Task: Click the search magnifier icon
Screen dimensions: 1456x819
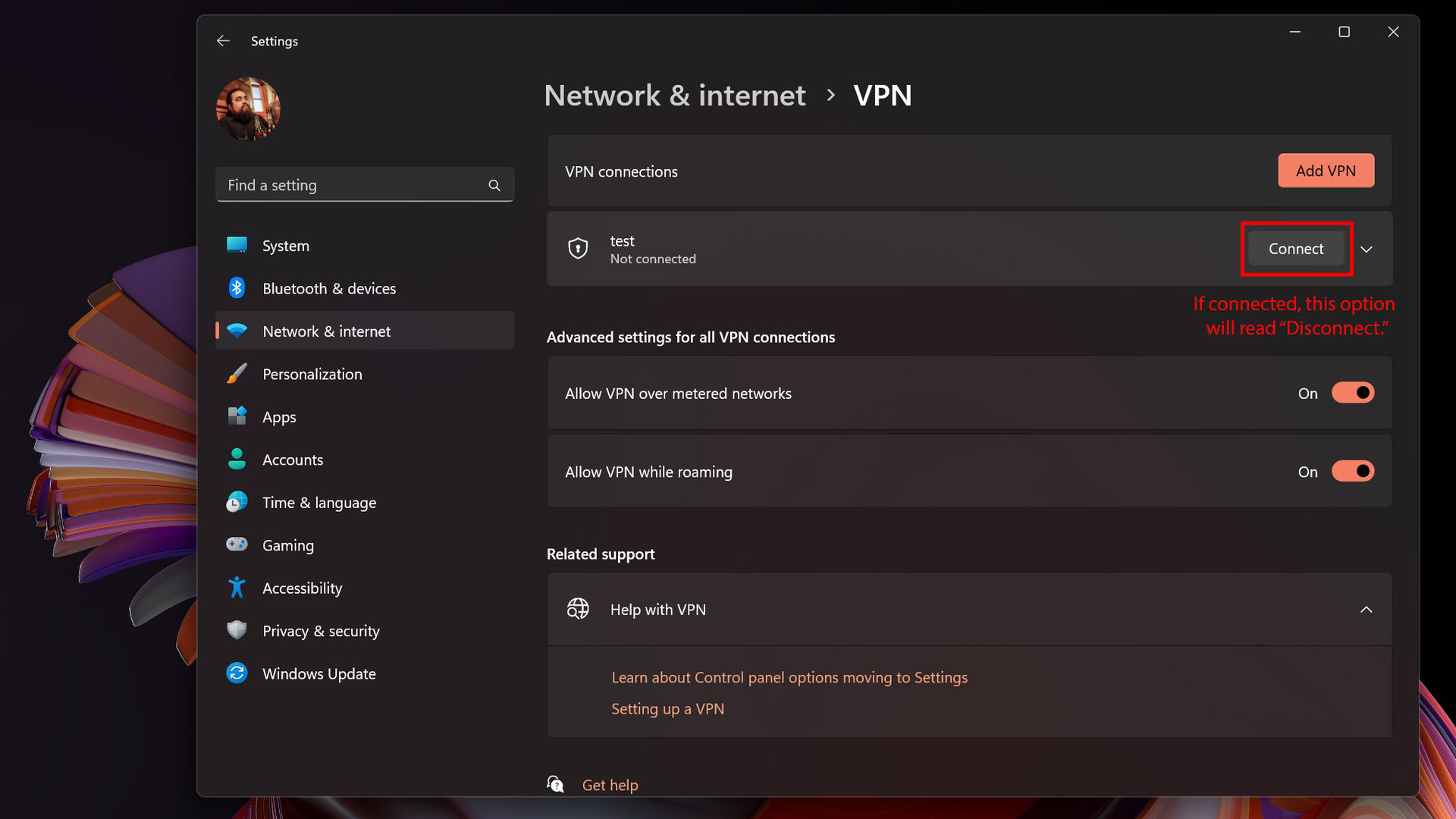Action: (x=494, y=185)
